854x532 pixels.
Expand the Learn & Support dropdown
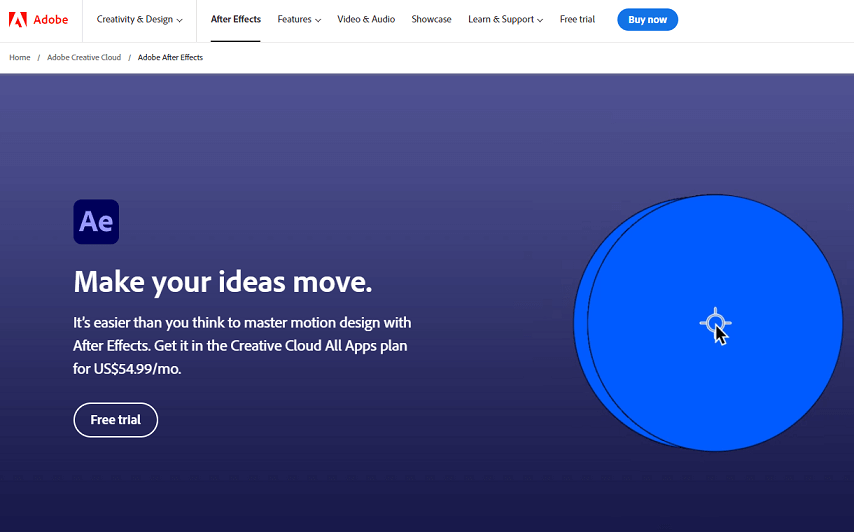tap(505, 20)
